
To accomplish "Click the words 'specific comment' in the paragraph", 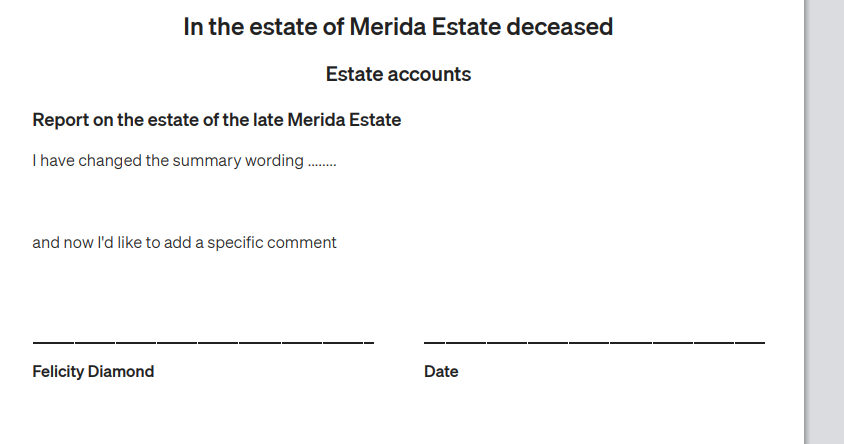I will 272,243.
